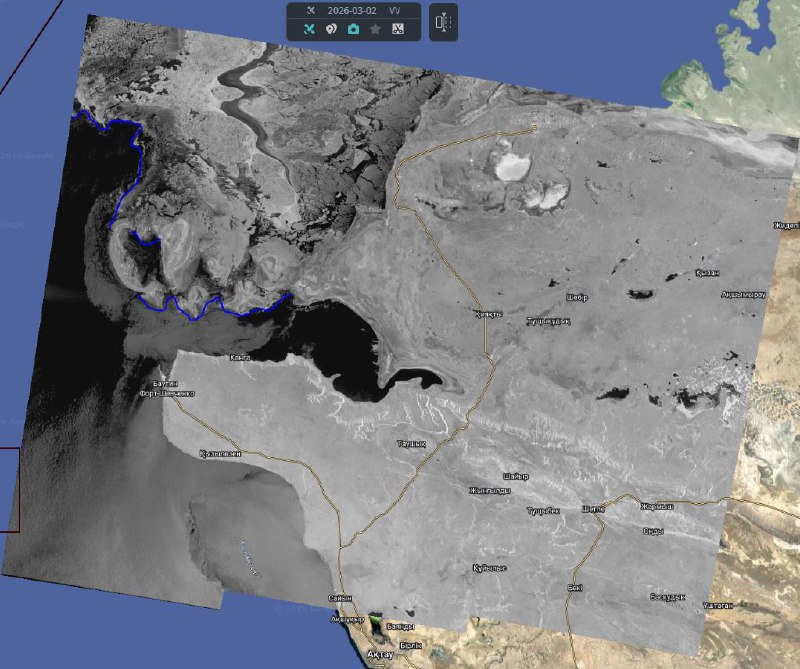Click the small satellite icon beside the date
Image resolution: width=800 pixels, height=669 pixels.
(311, 11)
